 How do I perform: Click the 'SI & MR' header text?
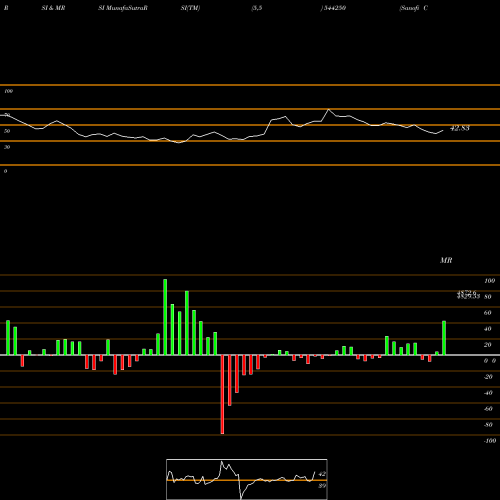click(53, 8)
